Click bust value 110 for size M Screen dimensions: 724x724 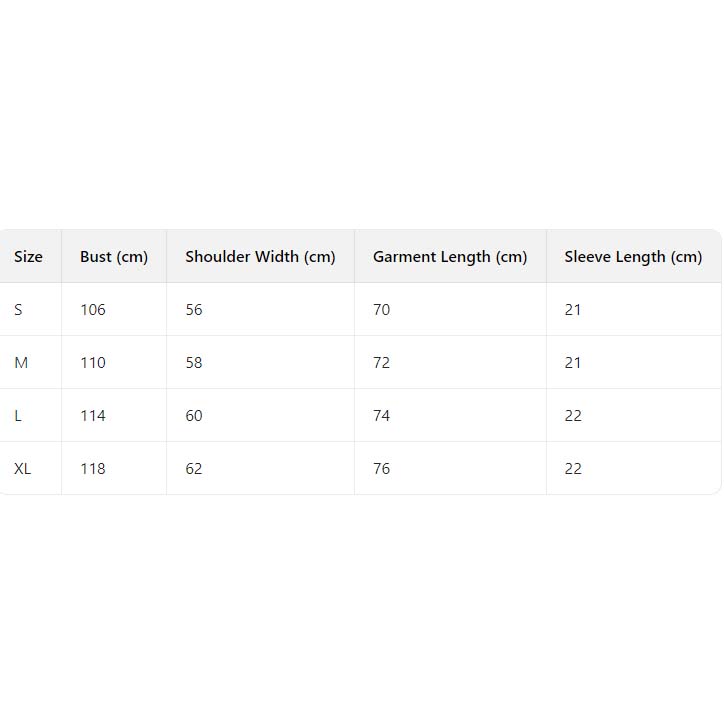coord(93,363)
